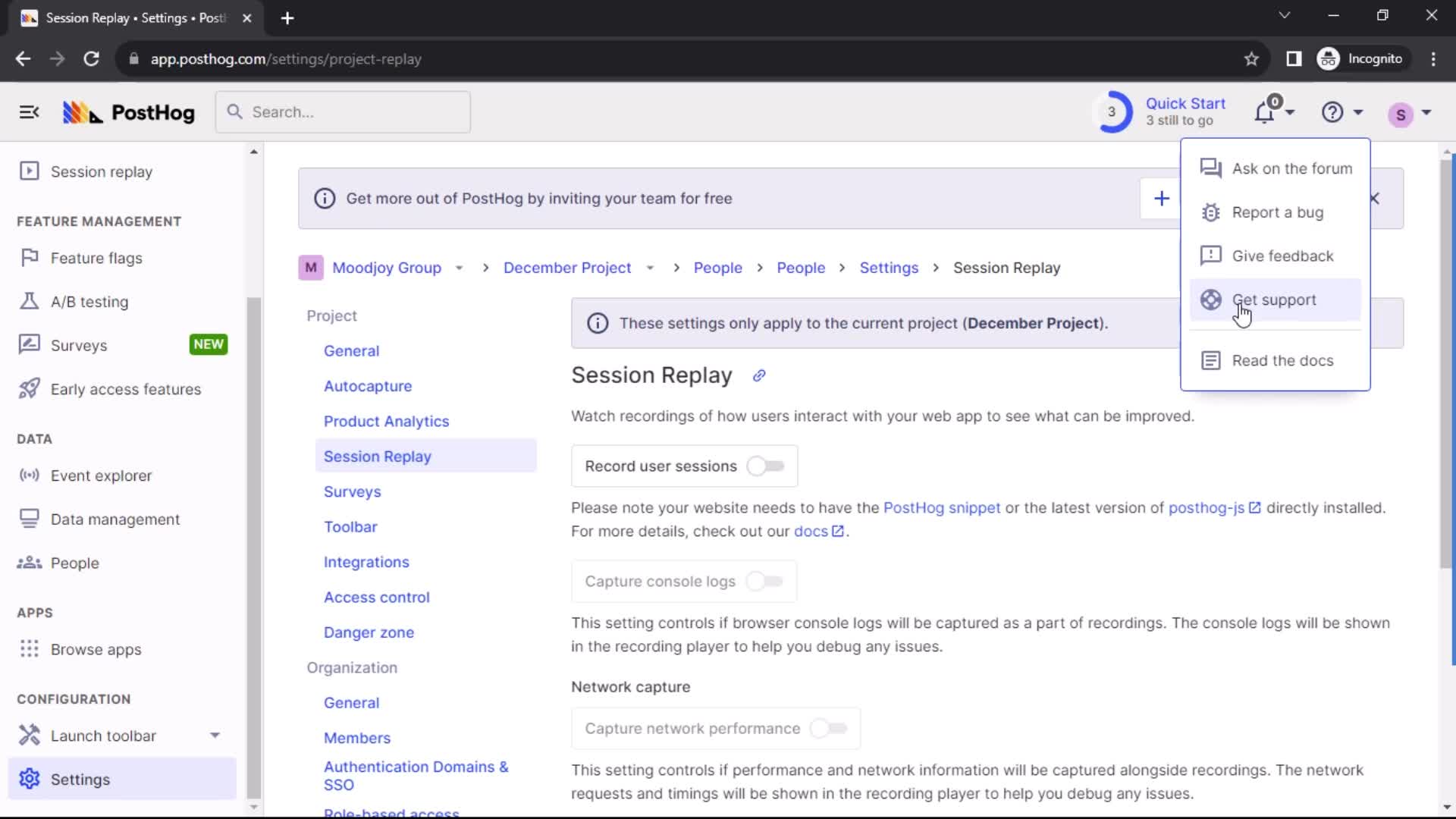Click the PostHog logo
1456x819 pixels.
point(128,112)
